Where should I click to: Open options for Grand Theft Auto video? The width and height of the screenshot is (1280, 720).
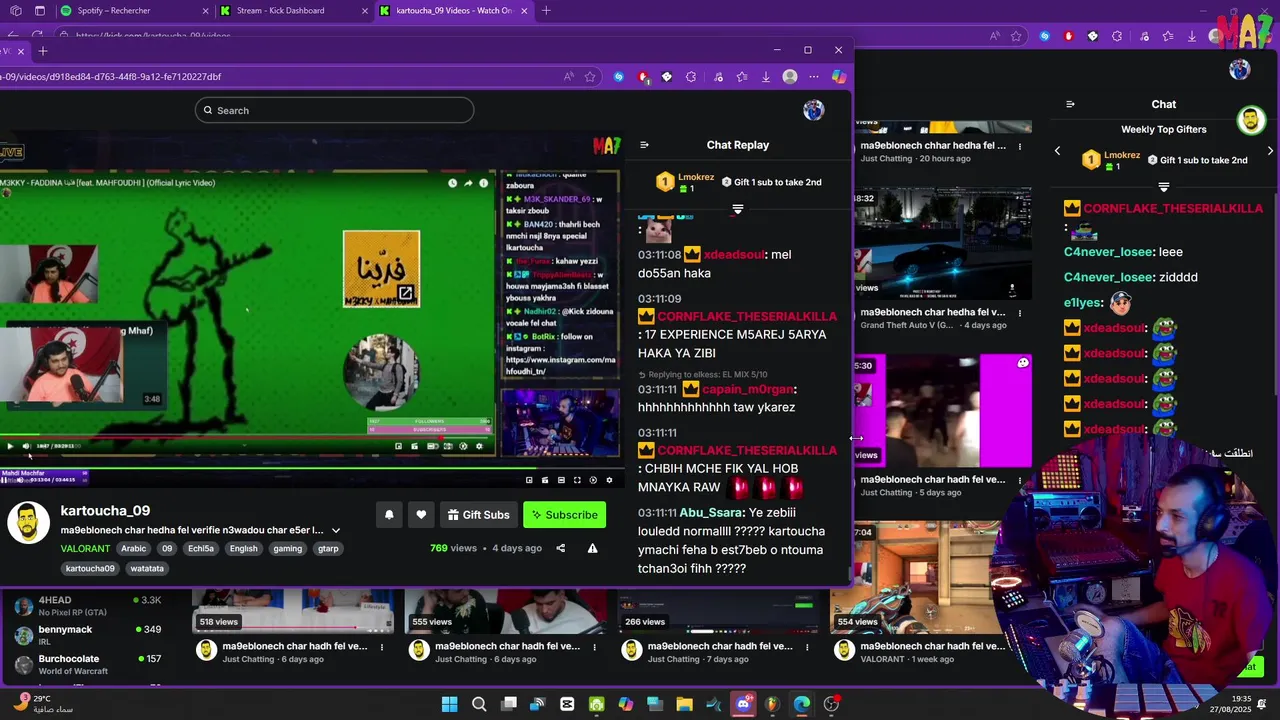[1020, 313]
